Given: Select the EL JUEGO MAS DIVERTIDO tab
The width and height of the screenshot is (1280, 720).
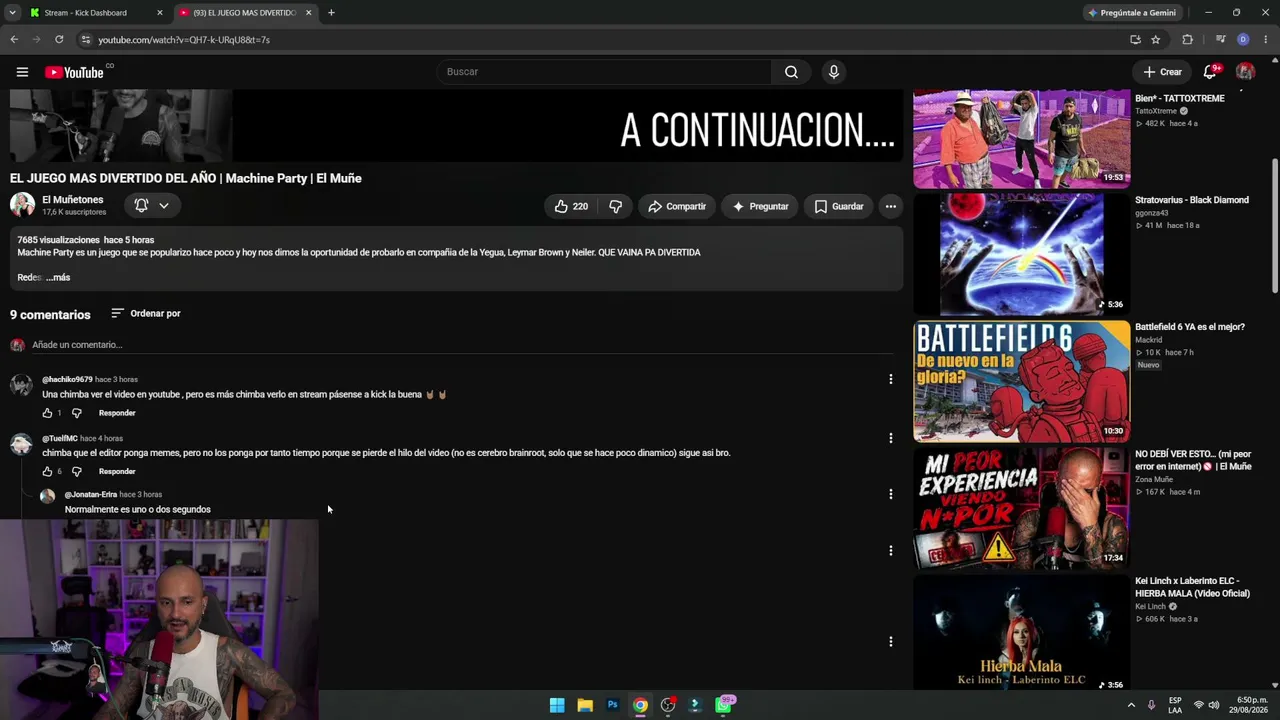Looking at the screenshot, I should 245,13.
